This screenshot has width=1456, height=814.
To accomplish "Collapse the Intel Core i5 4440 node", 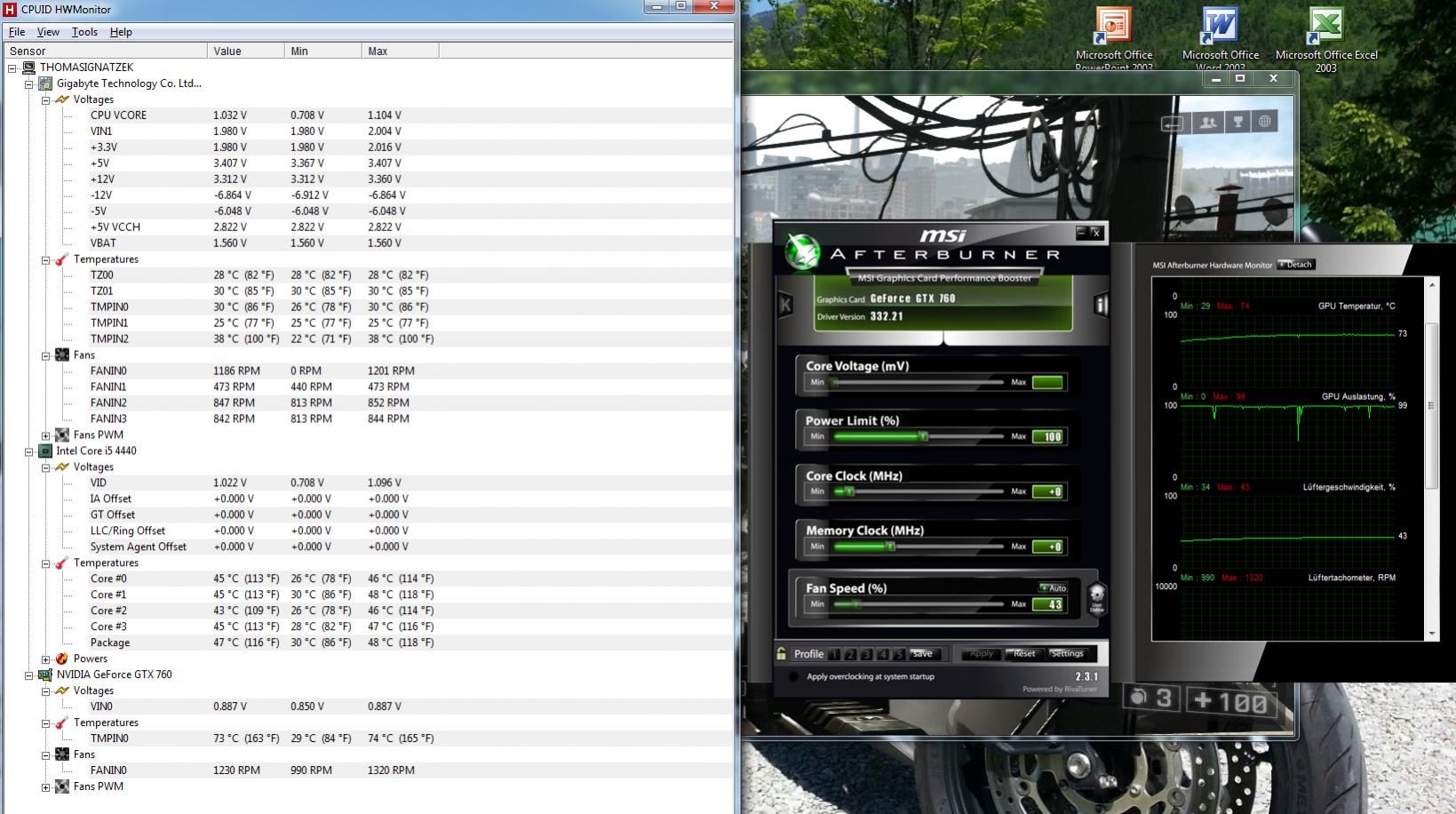I will coord(29,451).
